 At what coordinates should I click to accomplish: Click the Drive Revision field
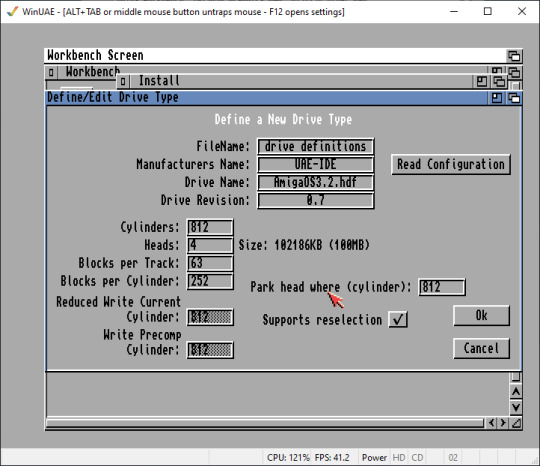tap(315, 200)
